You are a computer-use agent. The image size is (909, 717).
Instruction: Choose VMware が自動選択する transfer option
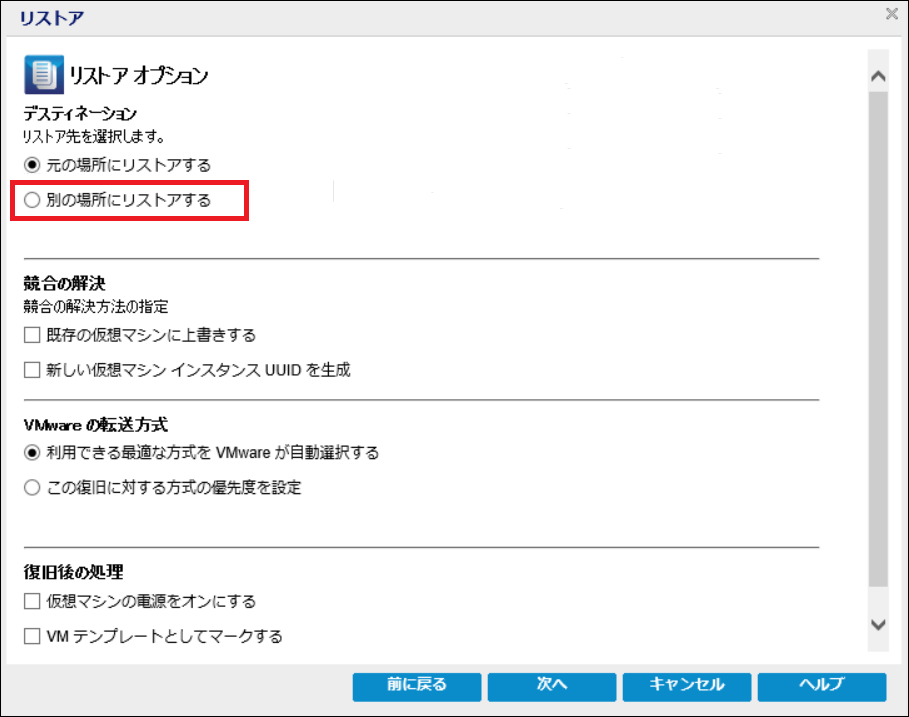(32, 453)
